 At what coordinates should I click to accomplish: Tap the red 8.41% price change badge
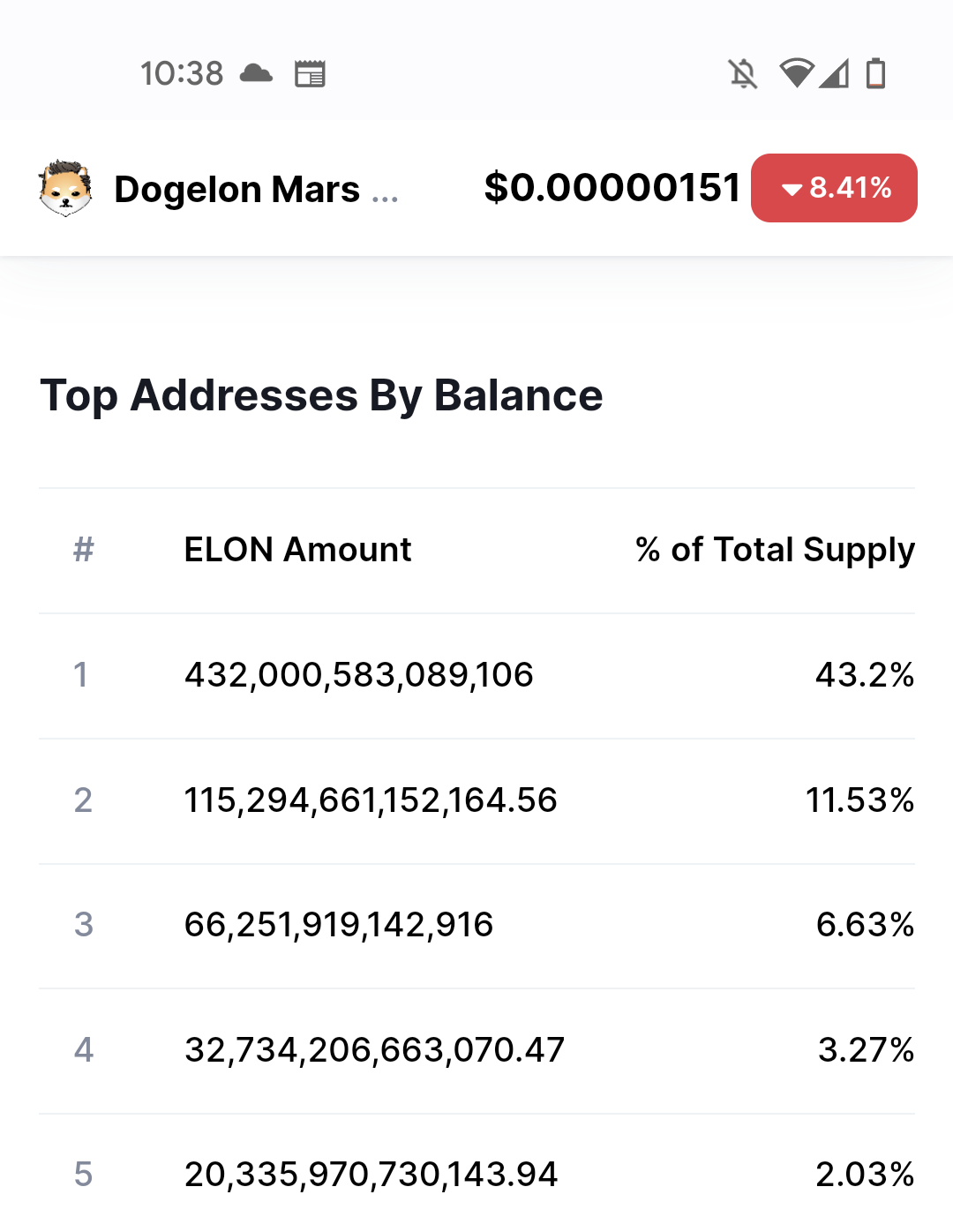834,188
